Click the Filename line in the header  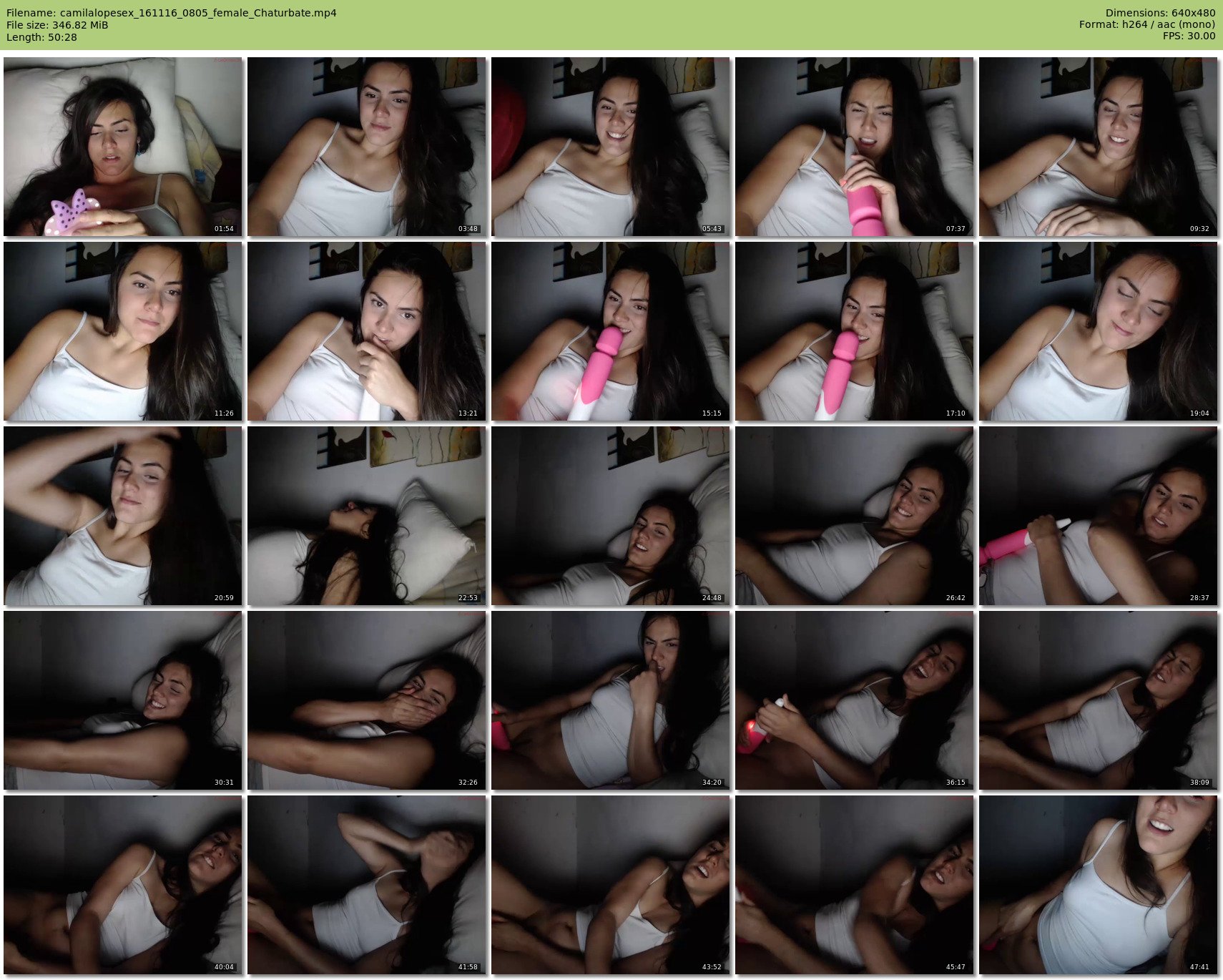(172, 13)
